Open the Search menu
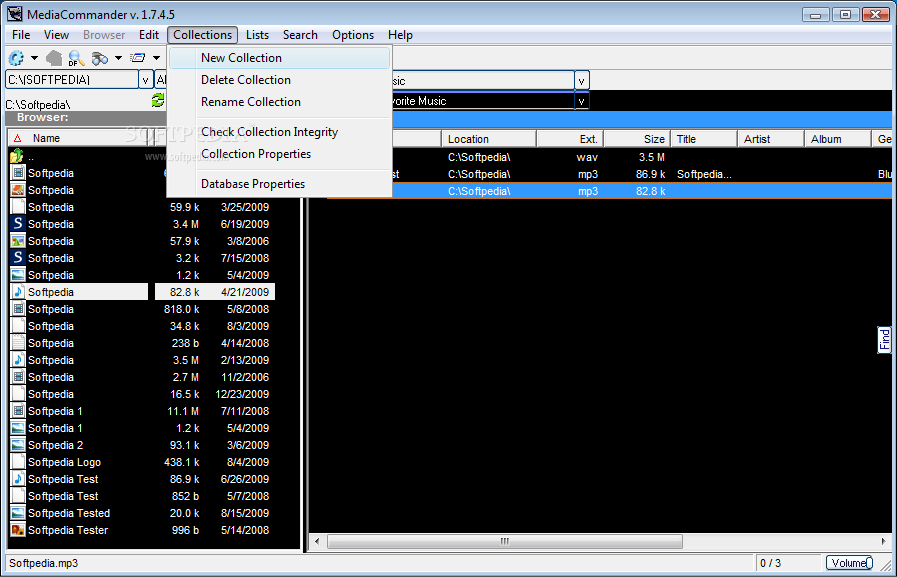Image resolution: width=897 pixels, height=577 pixels. click(x=300, y=35)
